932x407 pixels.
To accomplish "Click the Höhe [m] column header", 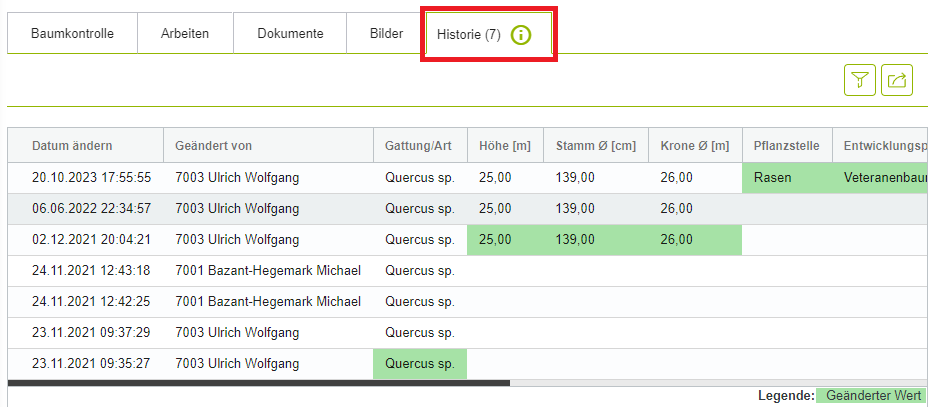I will click(505, 146).
